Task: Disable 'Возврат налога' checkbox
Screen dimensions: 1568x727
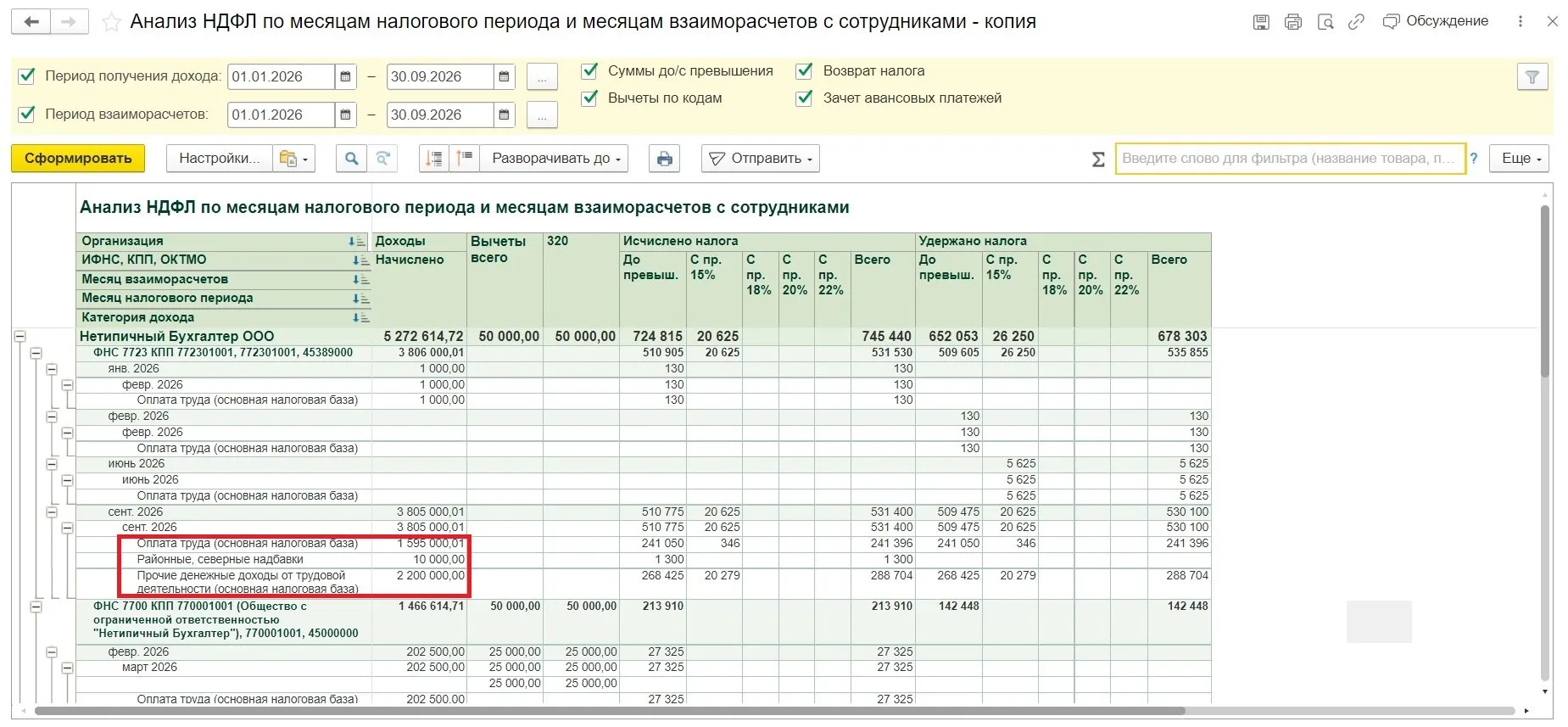Action: [804, 71]
